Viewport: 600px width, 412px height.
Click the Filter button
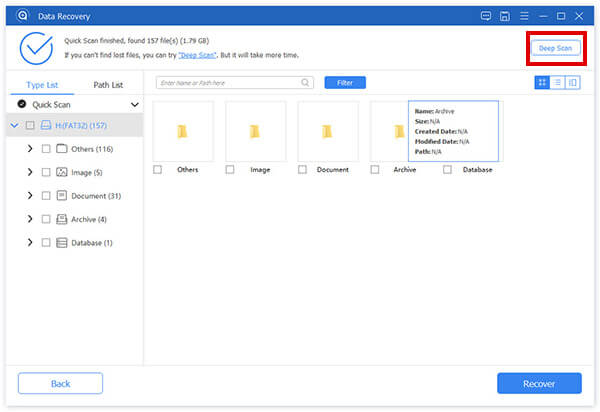[345, 83]
